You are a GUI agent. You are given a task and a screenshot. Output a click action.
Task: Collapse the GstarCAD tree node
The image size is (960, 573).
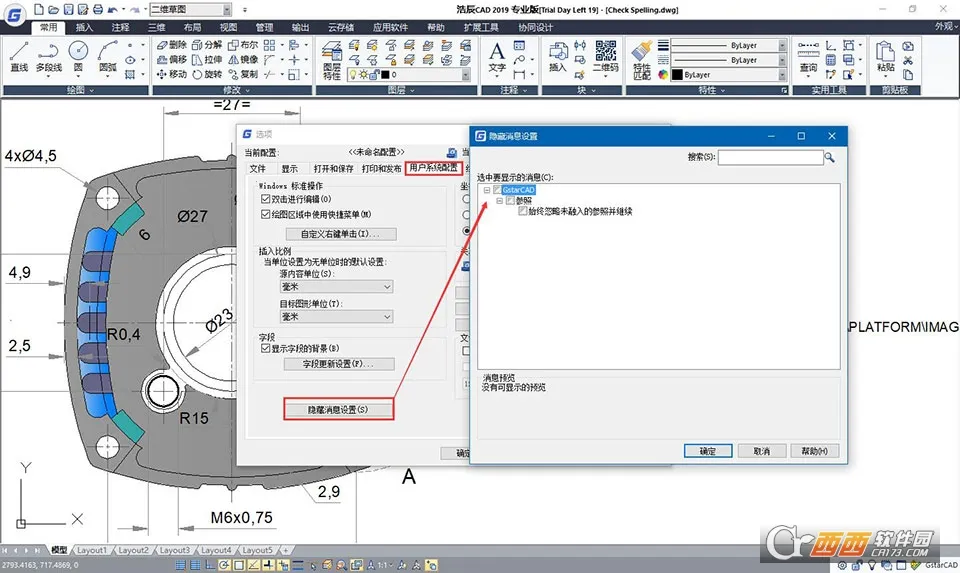[x=486, y=189]
